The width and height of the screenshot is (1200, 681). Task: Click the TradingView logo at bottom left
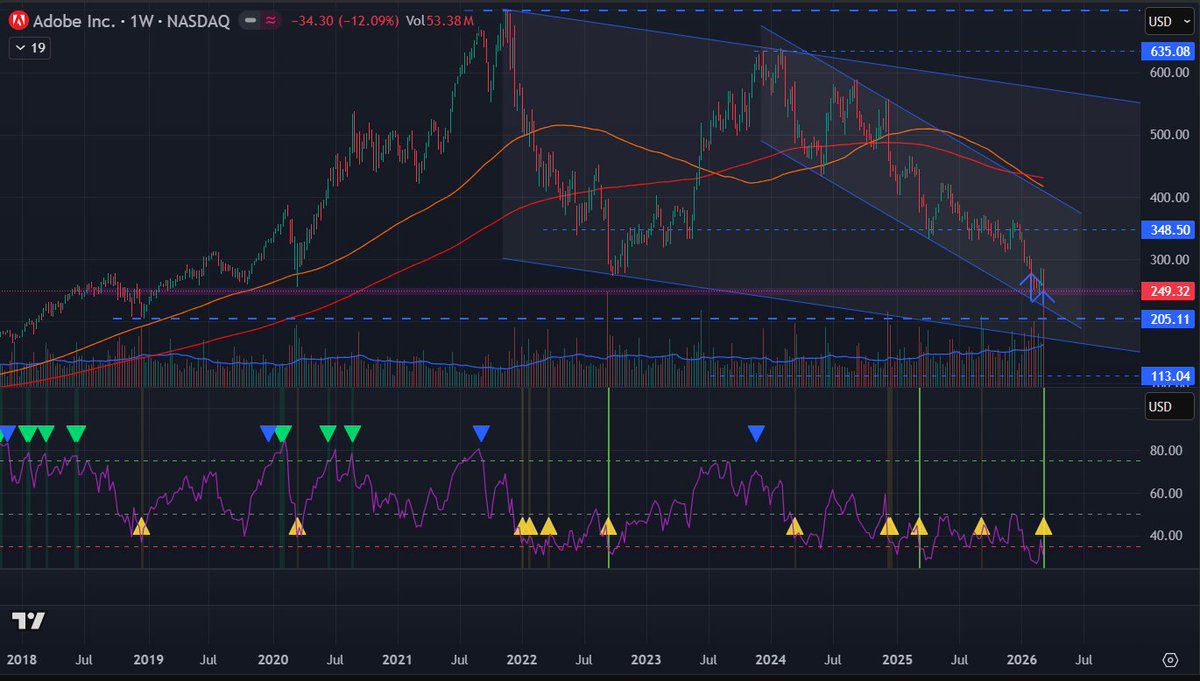point(29,620)
